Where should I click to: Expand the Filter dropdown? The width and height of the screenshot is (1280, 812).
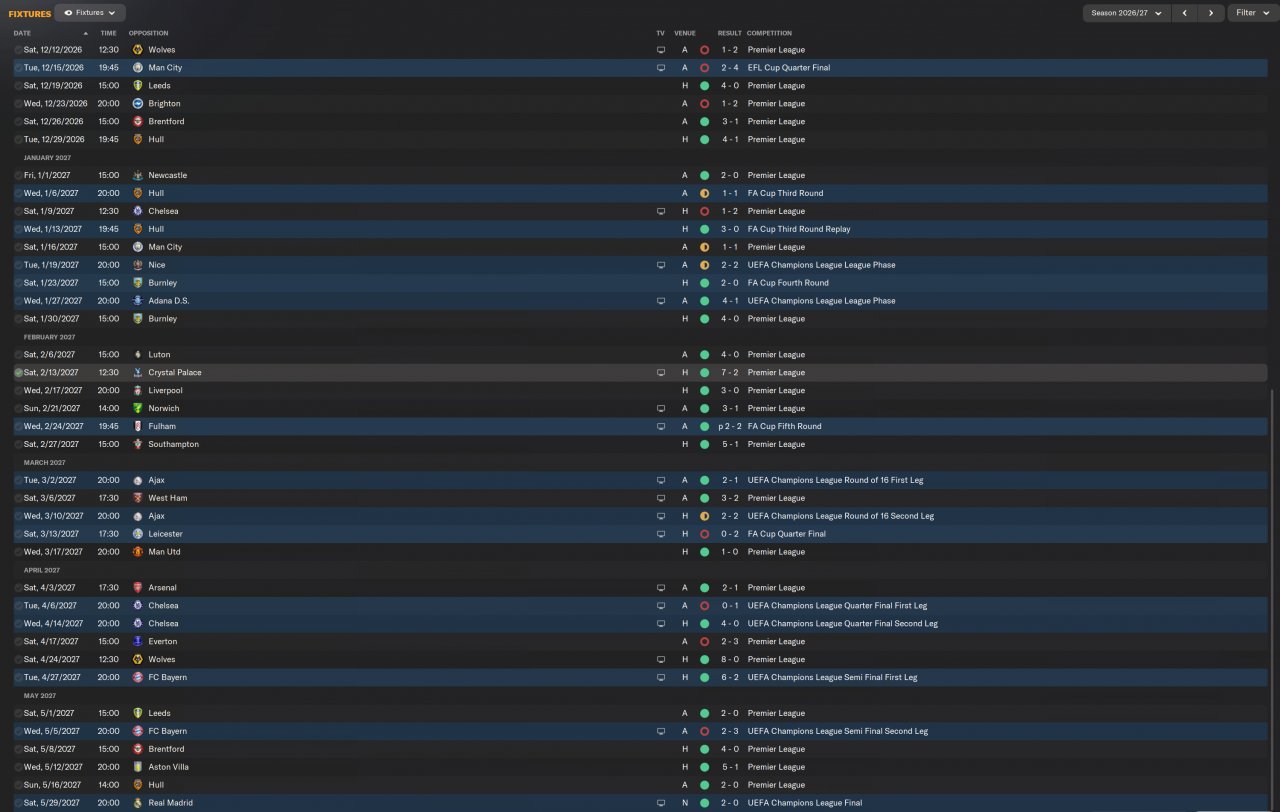tap(1252, 13)
